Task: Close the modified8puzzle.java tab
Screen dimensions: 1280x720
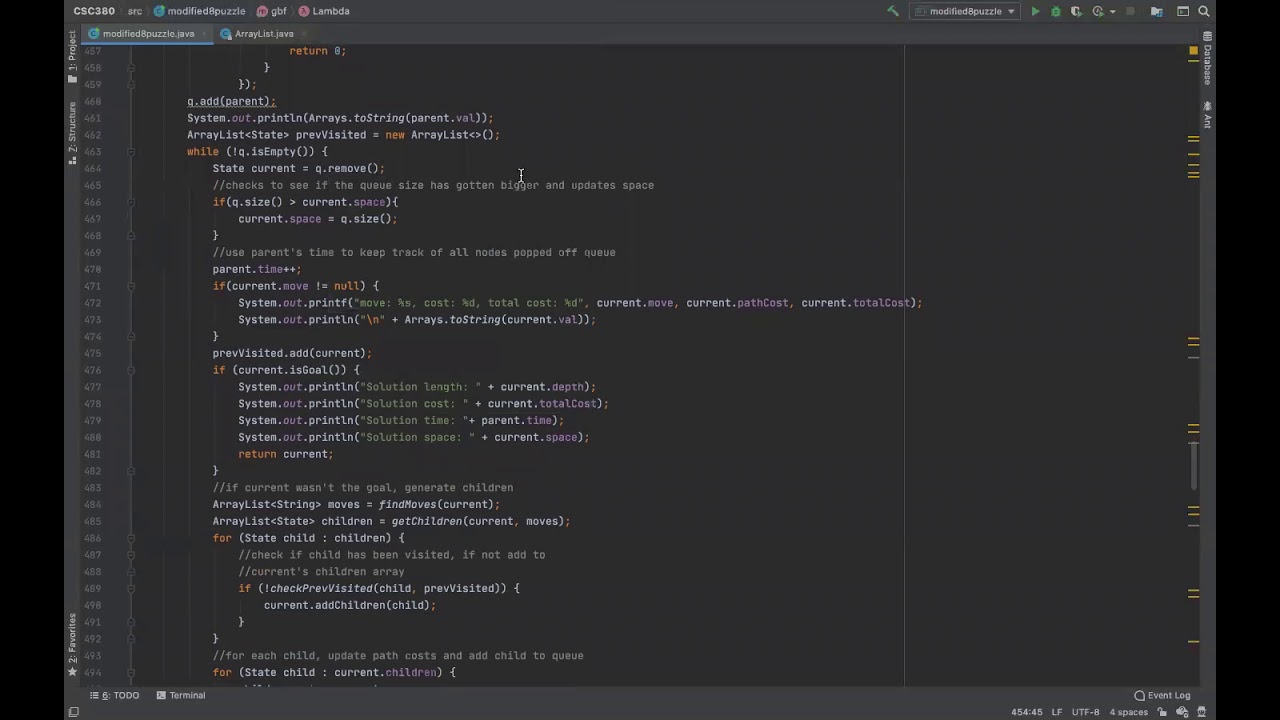Action: pyautogui.click(x=206, y=33)
